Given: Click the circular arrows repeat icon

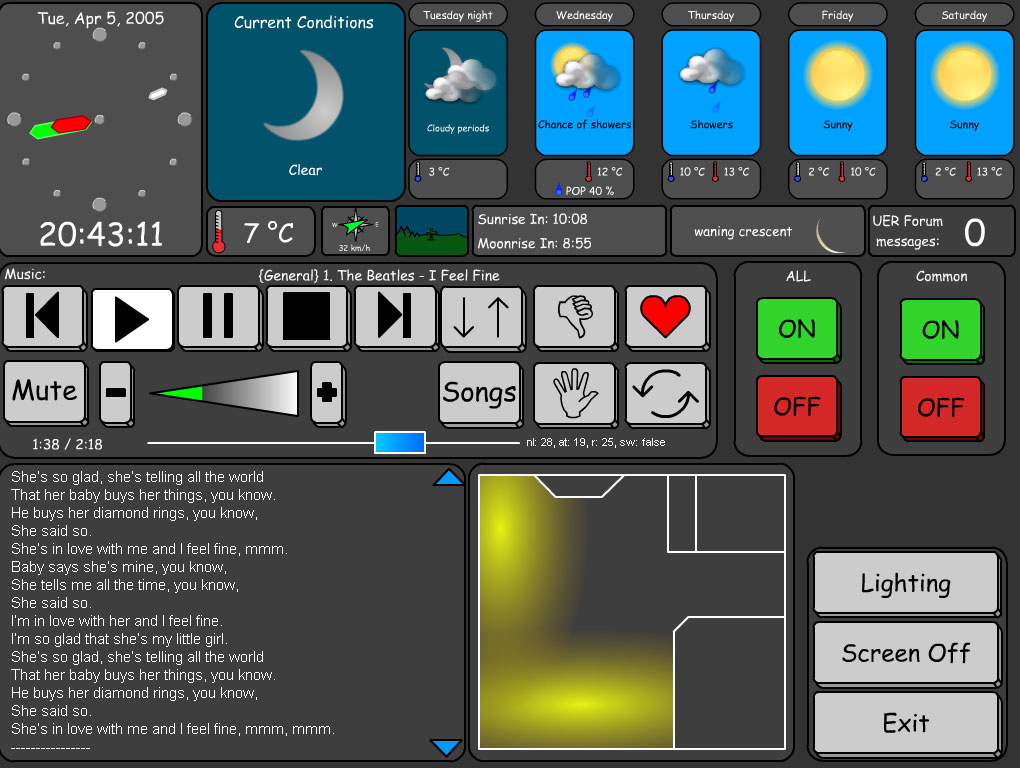Looking at the screenshot, I should [665, 393].
